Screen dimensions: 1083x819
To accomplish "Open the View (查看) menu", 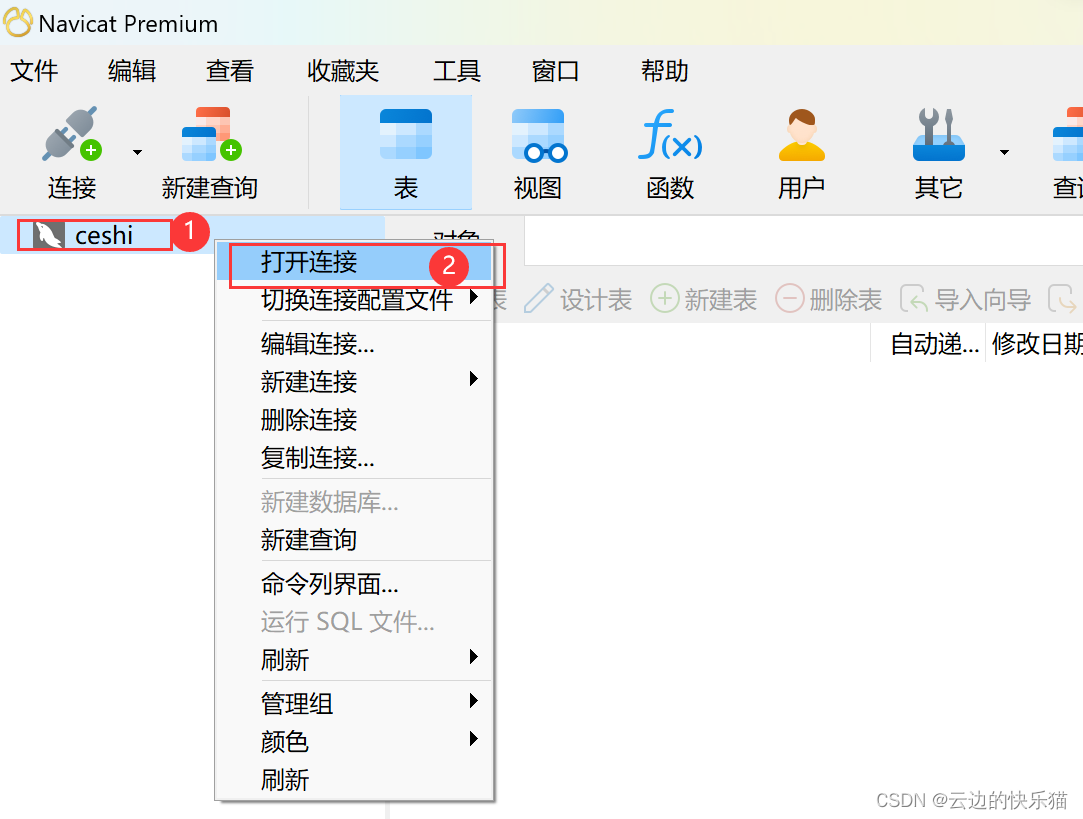I will click(230, 70).
